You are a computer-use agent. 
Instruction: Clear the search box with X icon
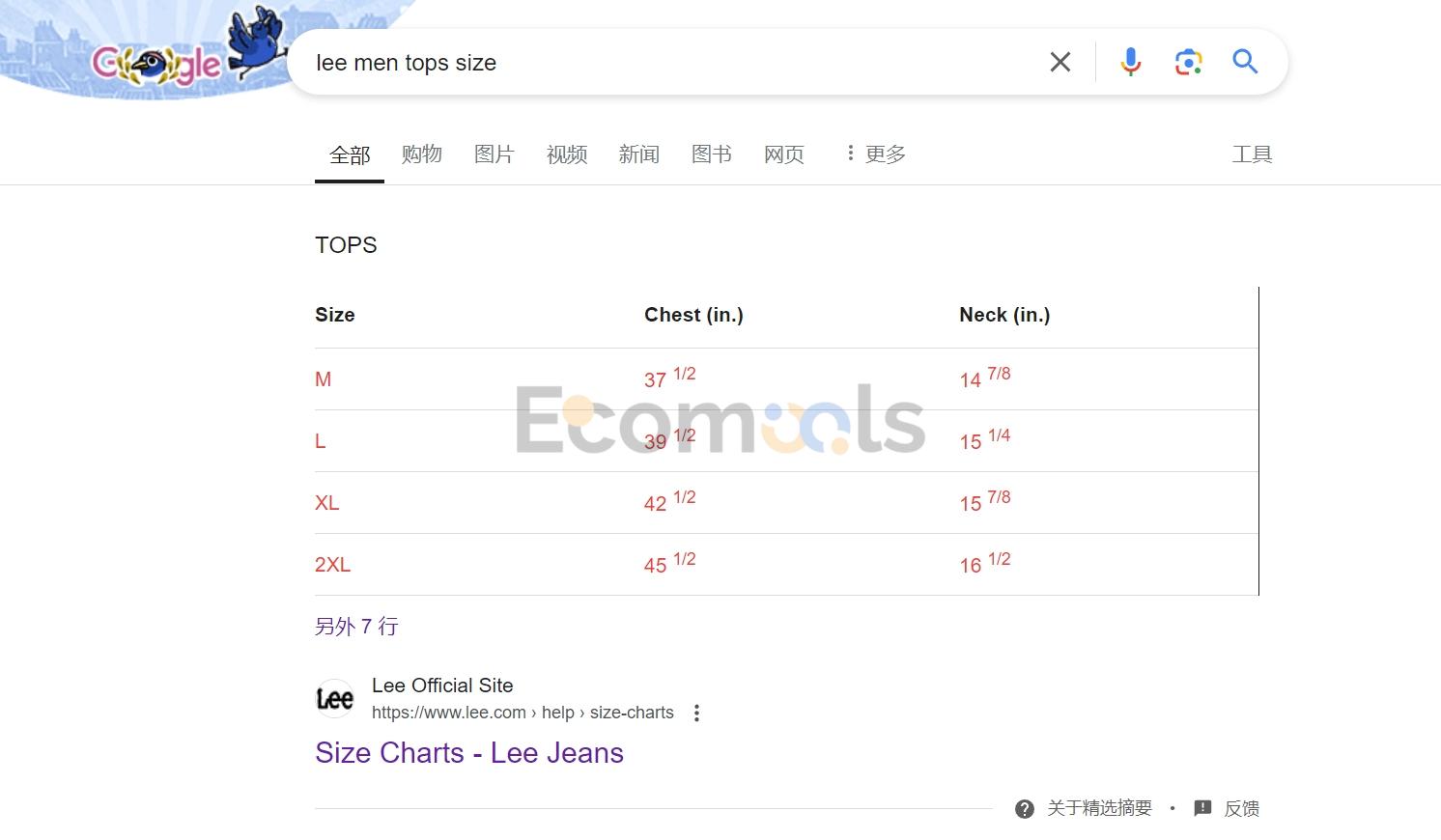1060,62
